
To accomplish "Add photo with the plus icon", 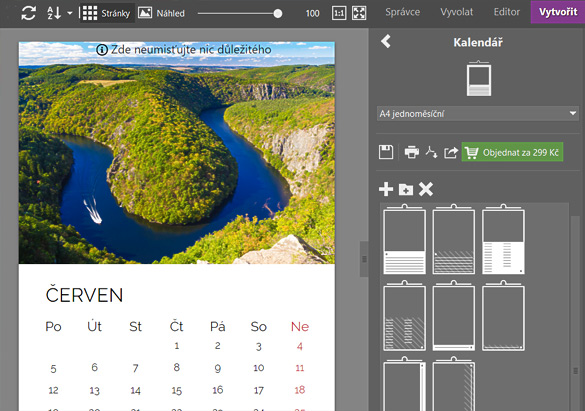I will (x=386, y=189).
